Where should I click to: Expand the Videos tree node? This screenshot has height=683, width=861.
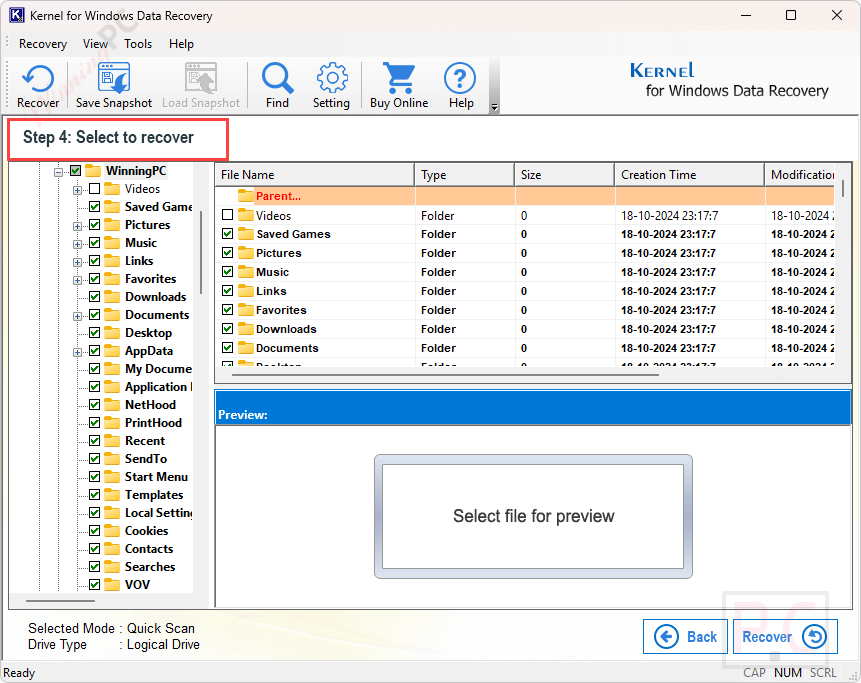[77, 190]
